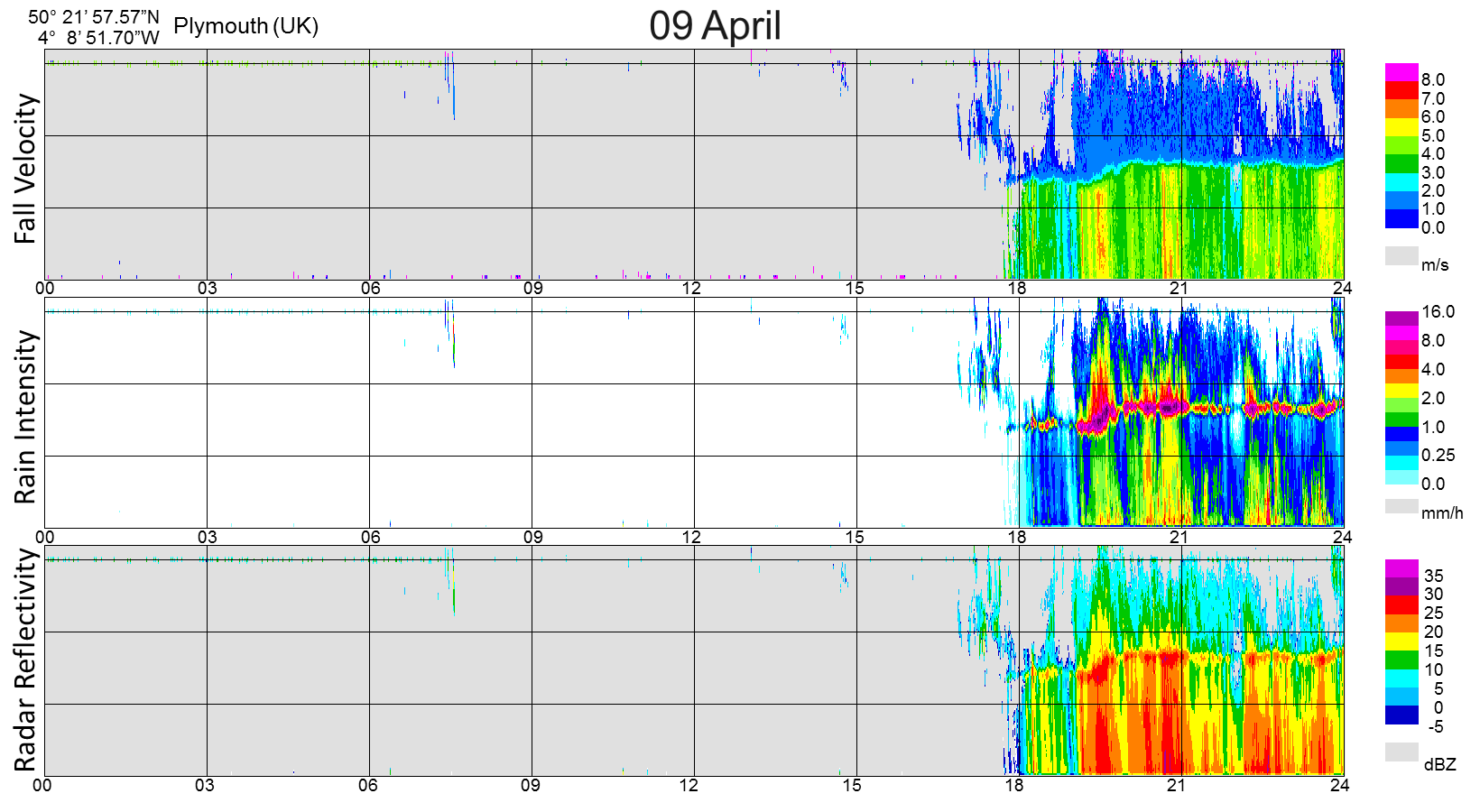This screenshot has width=1480, height=812.
Task: Click the Rain Intensity vertical axis label
Action: [x=25, y=417]
